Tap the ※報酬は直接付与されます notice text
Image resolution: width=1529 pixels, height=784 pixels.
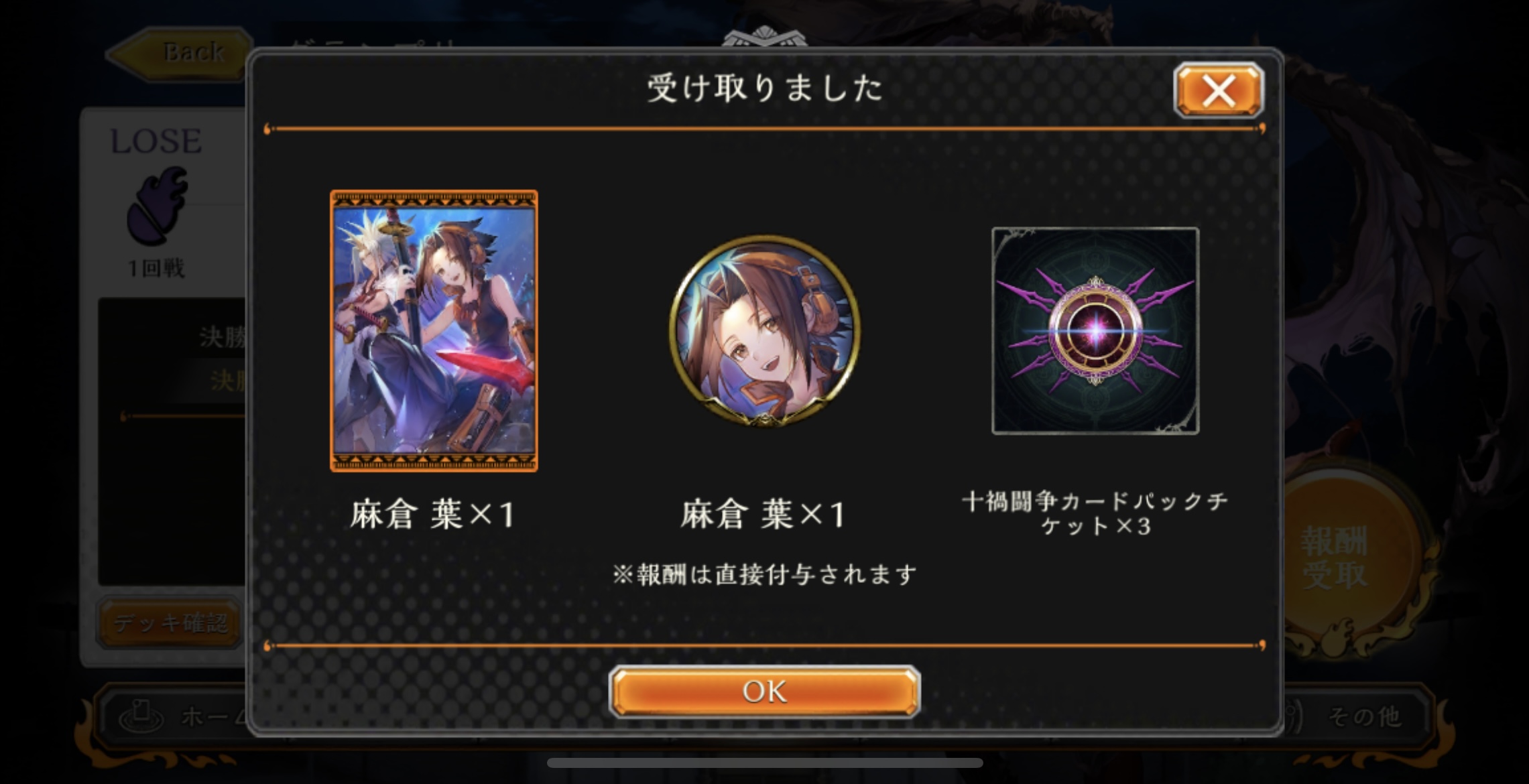pos(764,574)
